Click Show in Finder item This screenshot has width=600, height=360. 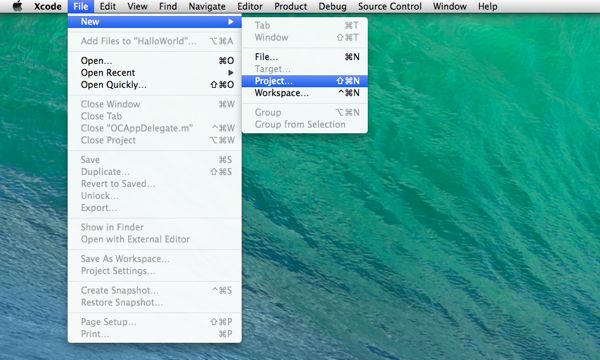[155, 227]
